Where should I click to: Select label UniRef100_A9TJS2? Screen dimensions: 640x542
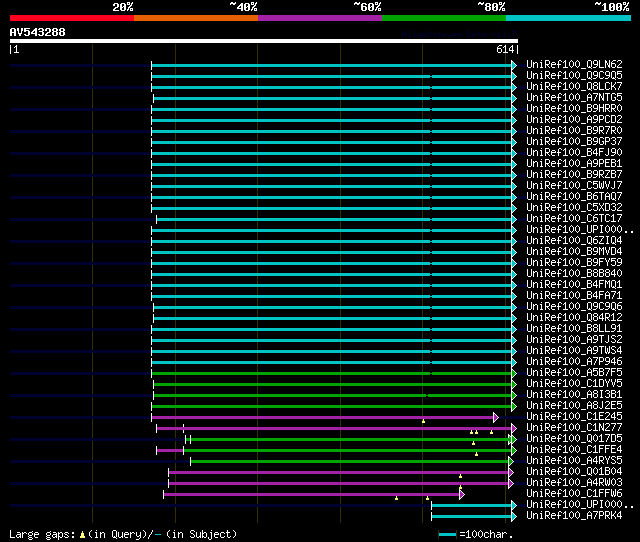click(x=574, y=340)
